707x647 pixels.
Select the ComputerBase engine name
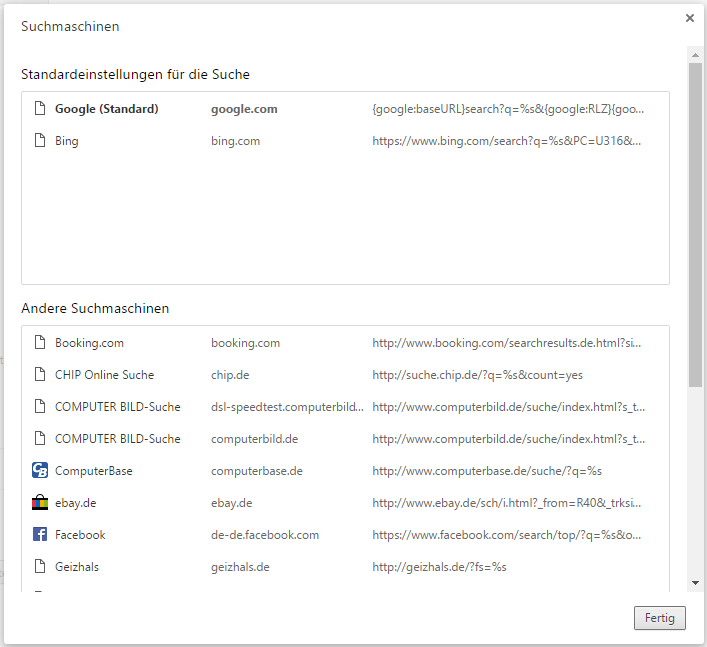[x=94, y=471]
